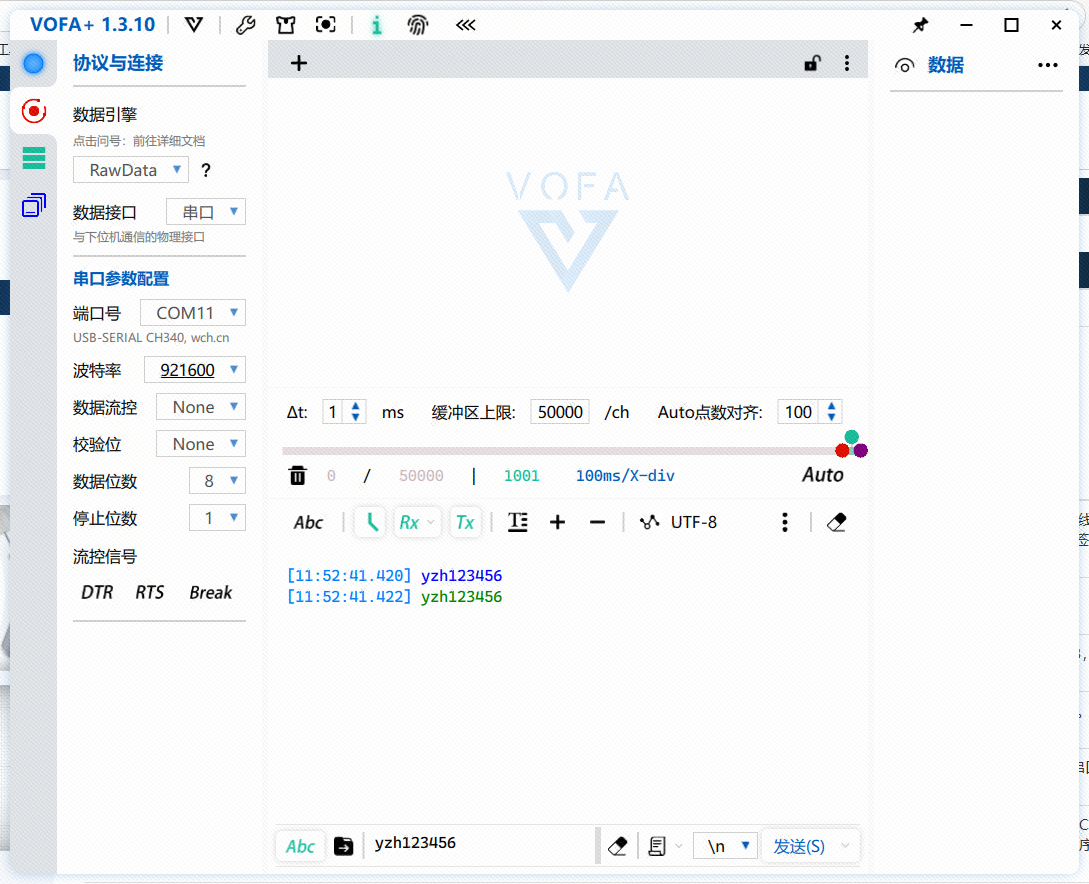
Task: Click the yzh123456 send input field
Action: coord(480,843)
